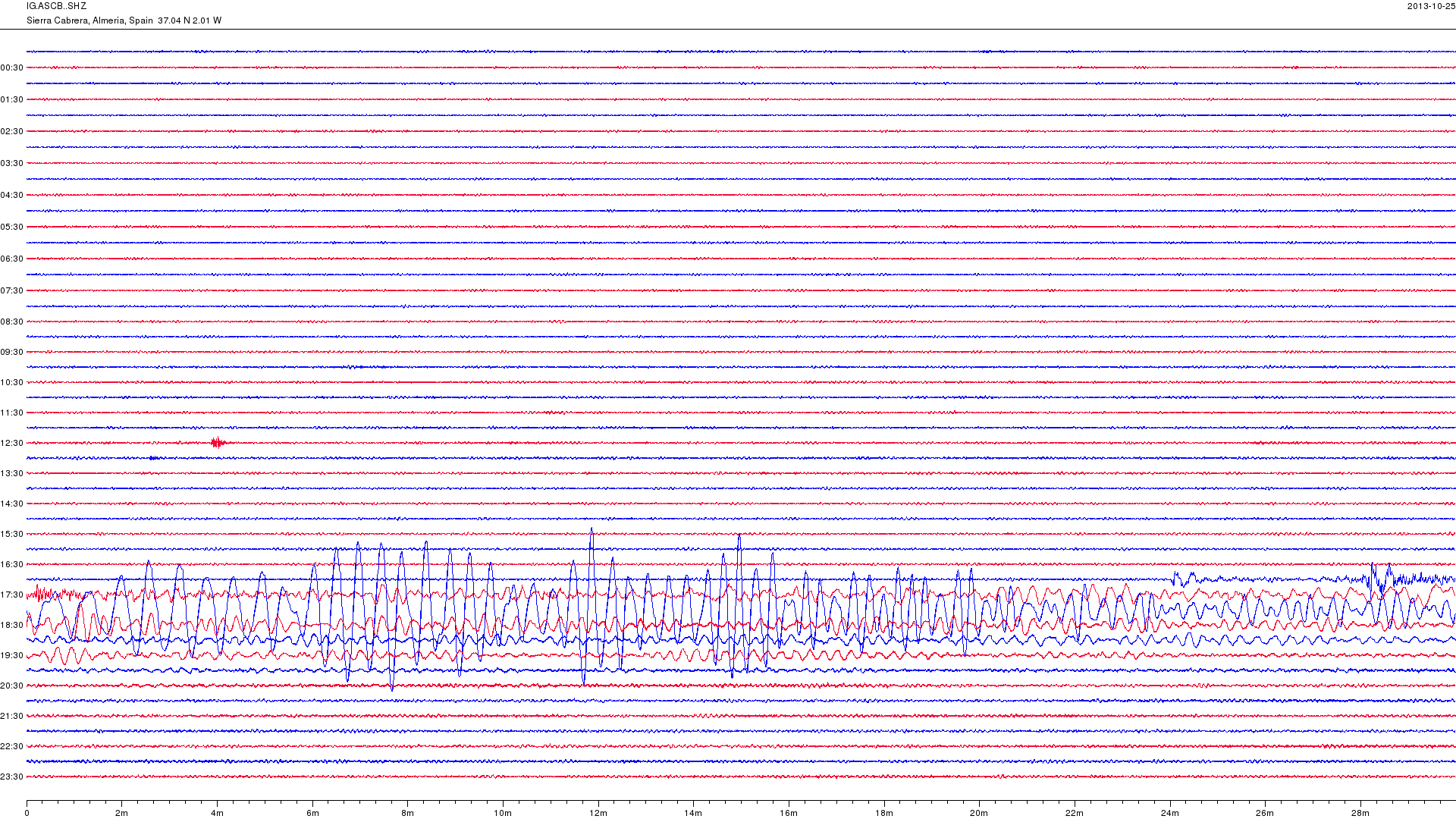The height and width of the screenshot is (819, 1456).
Task: Click the 8m axis tick label
Action: pyautogui.click(x=407, y=814)
